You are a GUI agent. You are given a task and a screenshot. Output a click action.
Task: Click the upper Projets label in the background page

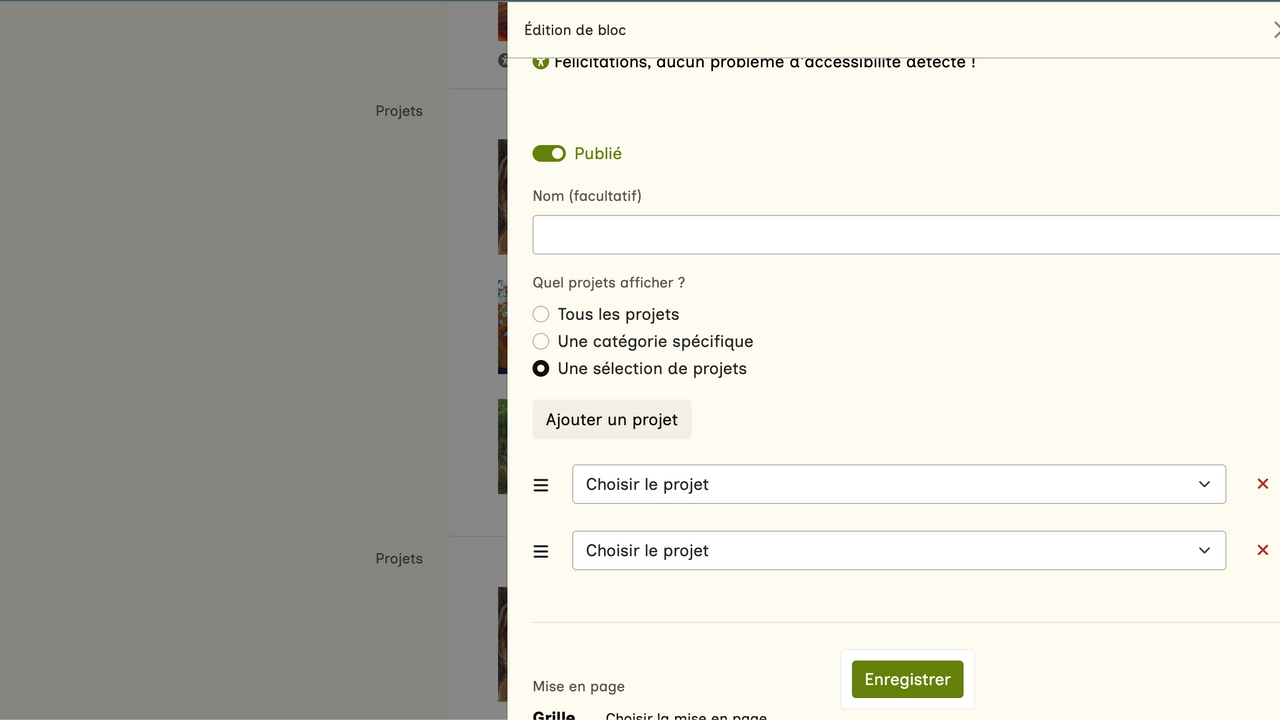point(399,111)
